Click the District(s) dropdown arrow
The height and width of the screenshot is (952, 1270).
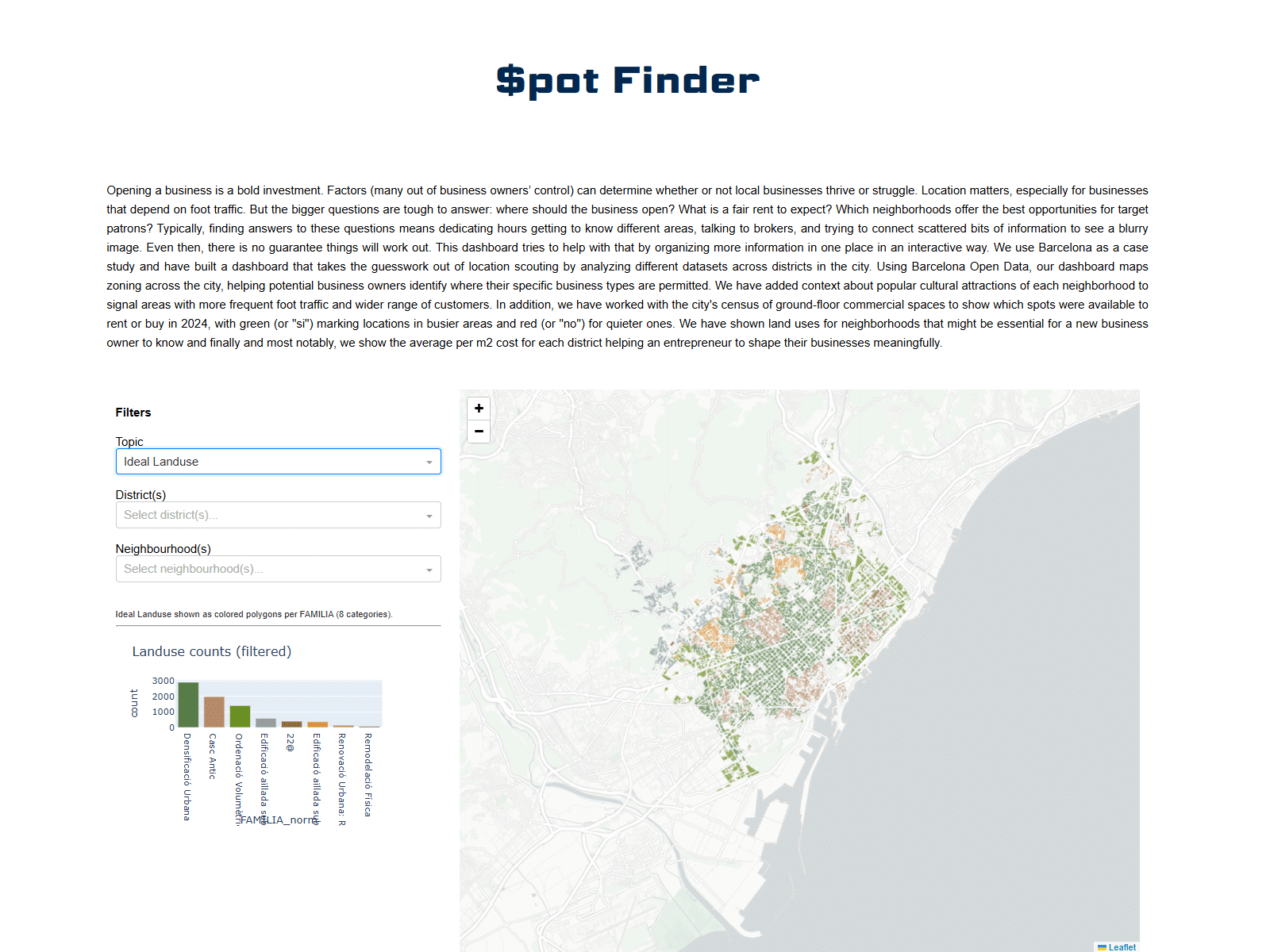pyautogui.click(x=430, y=514)
